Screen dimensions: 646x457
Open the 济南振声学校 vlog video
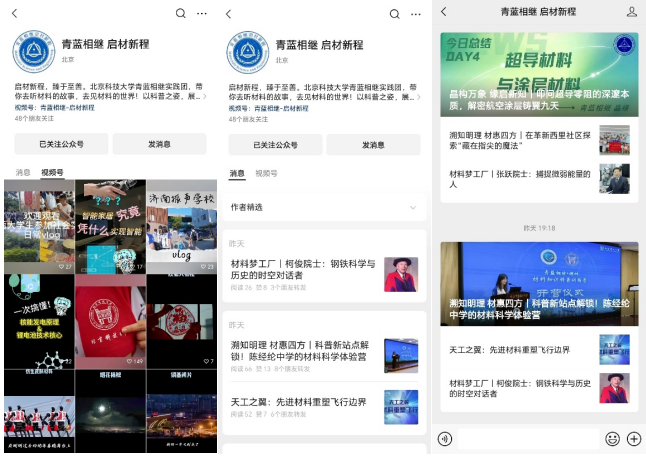click(182, 226)
